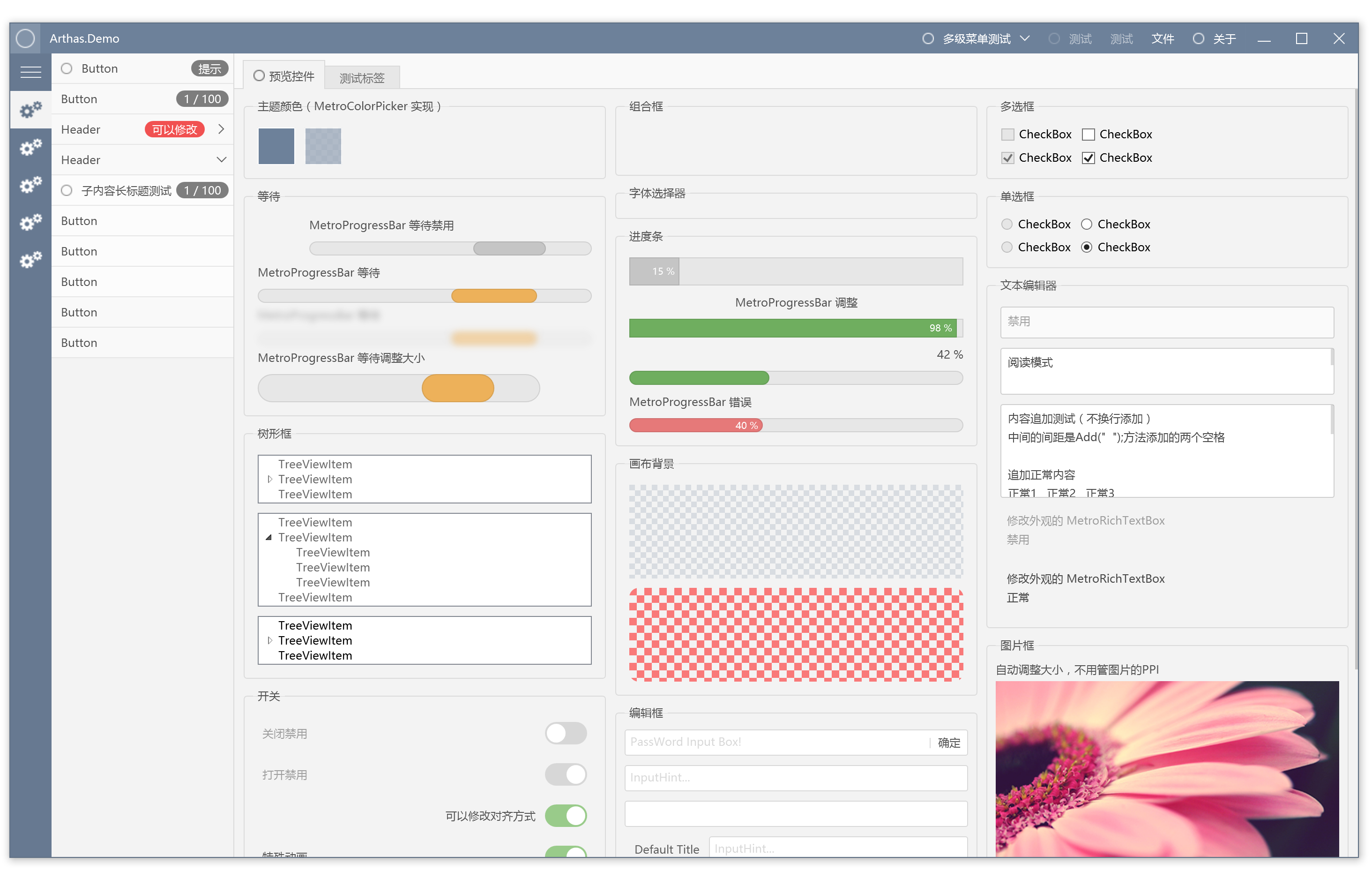
Task: Pick the solid blue-gray theme color swatch
Action: click(x=276, y=146)
